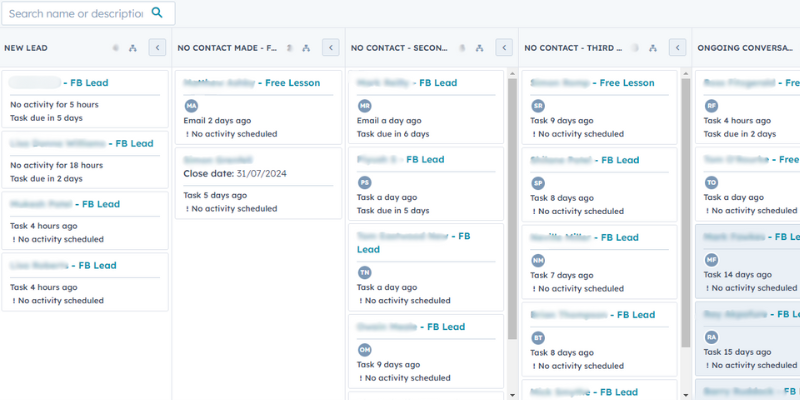This screenshot has width=800, height=400.
Task: Open Free Lesson deal emailed 2 days ago
Action: click(252, 83)
